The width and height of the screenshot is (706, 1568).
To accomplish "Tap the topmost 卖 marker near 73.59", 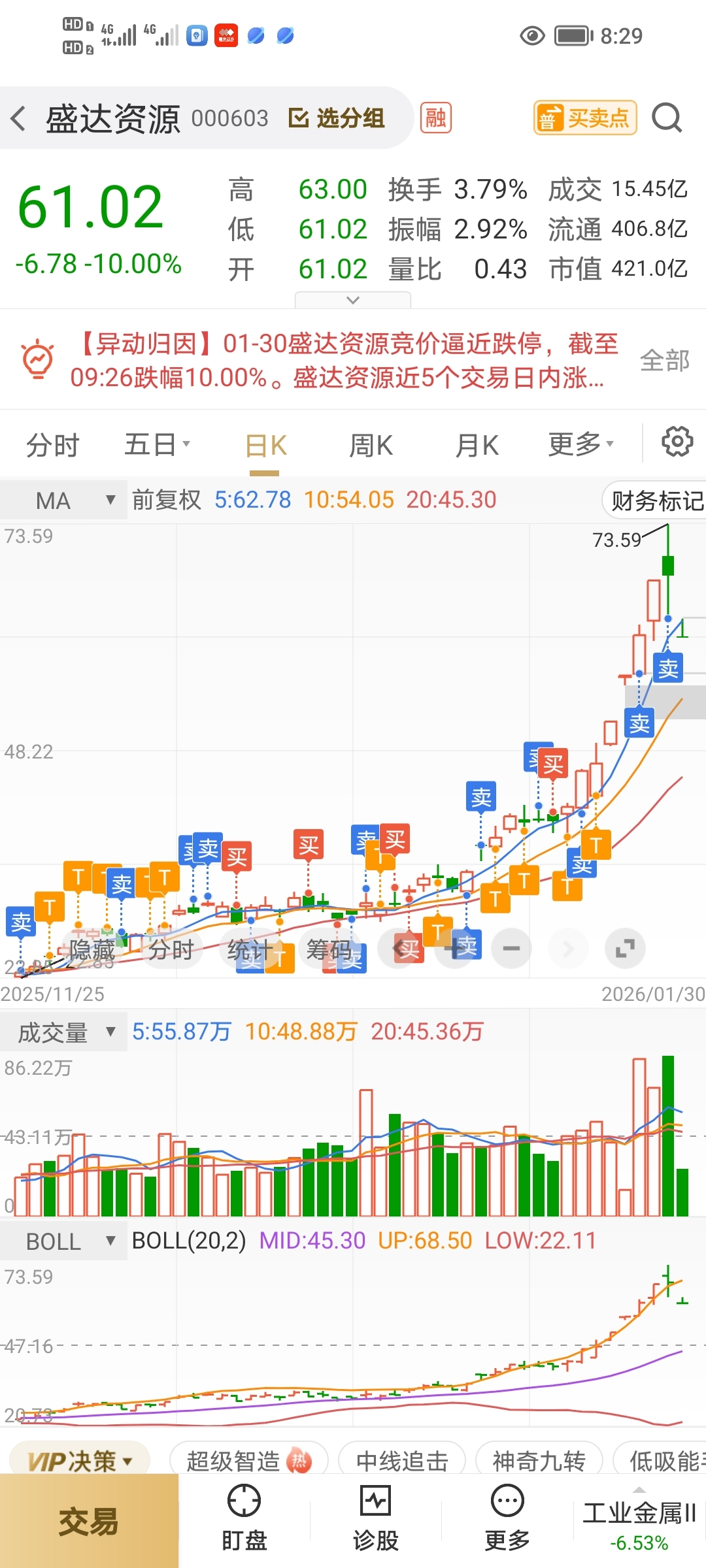I will tap(668, 668).
